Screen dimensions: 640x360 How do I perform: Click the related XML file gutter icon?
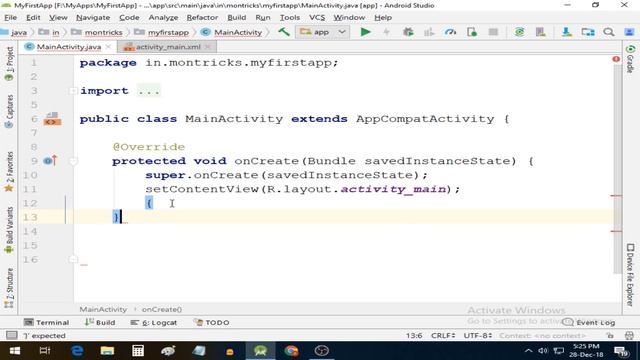52,119
